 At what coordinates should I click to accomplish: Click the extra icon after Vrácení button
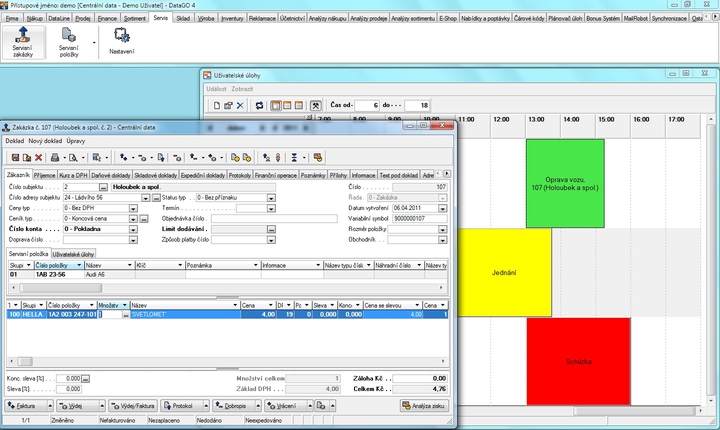click(321, 406)
